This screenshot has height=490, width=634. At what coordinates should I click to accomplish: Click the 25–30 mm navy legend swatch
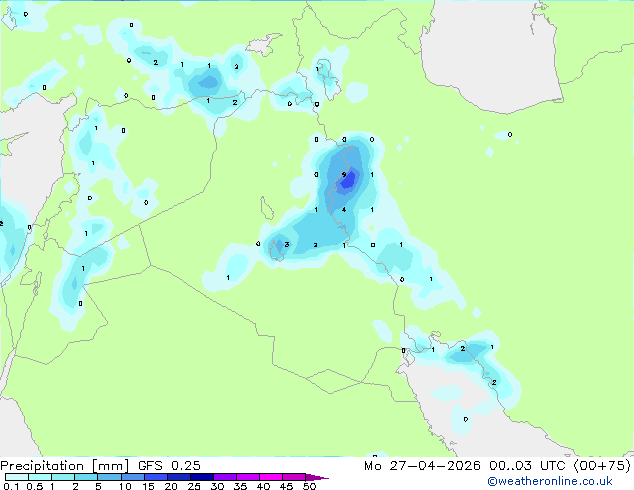pyautogui.click(x=201, y=477)
